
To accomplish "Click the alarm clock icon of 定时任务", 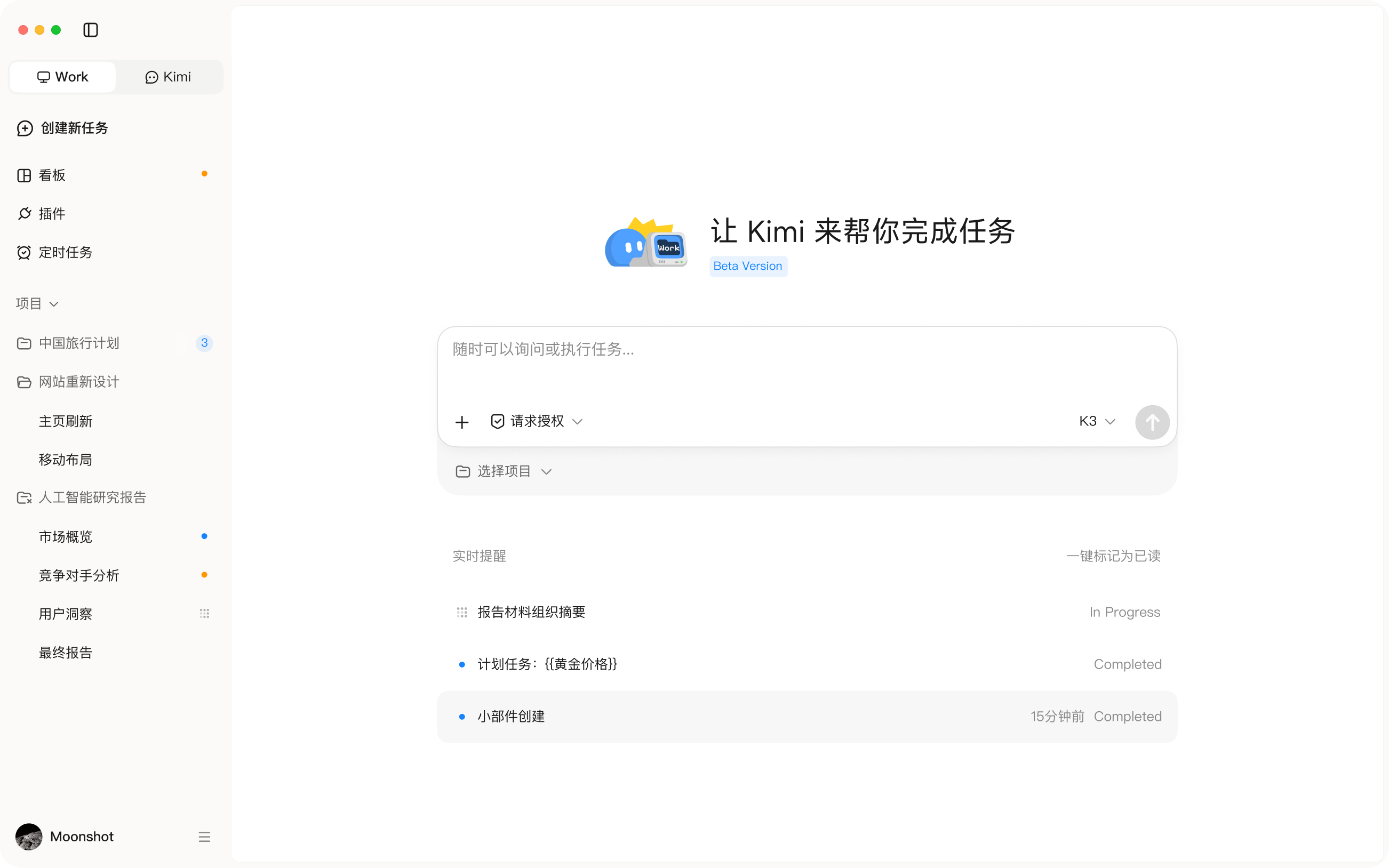I will 23,253.
